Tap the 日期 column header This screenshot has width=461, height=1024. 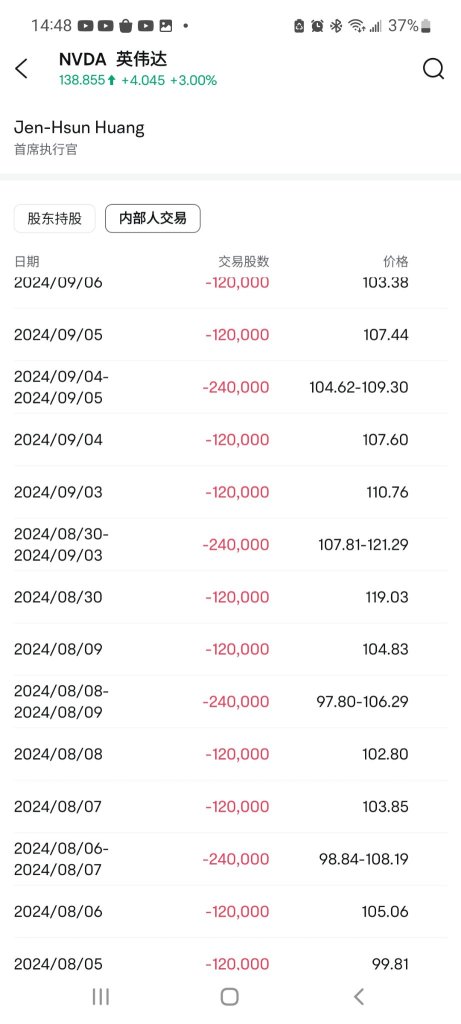(27, 262)
